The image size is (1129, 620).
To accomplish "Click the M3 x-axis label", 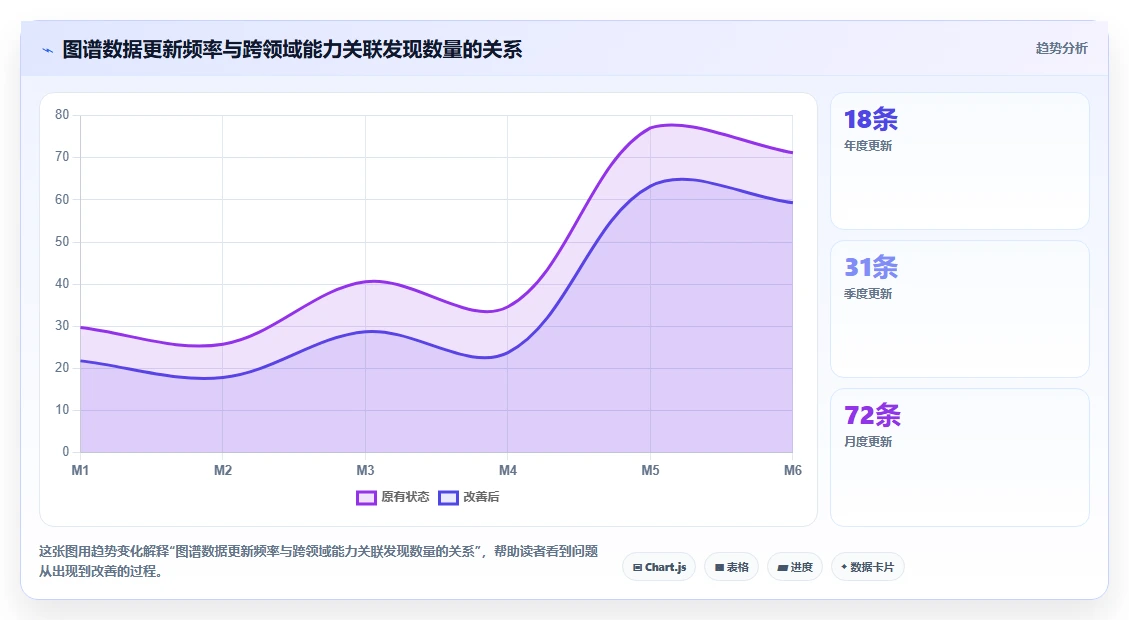I will tap(365, 470).
